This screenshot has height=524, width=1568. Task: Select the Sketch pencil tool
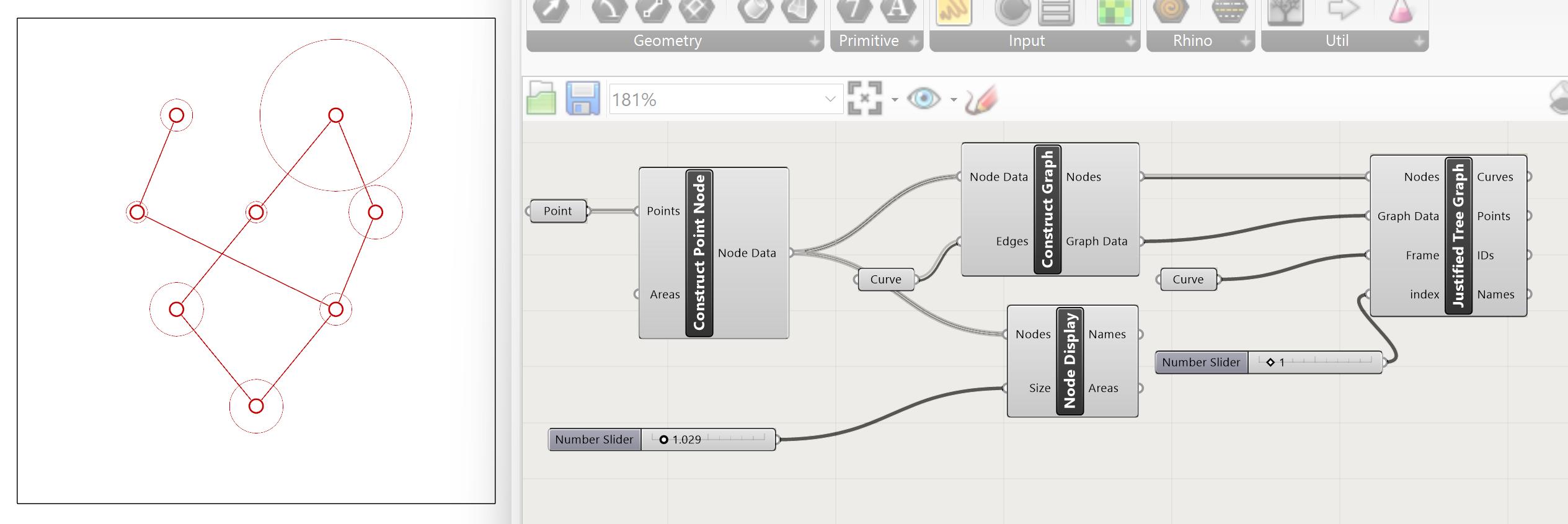981,99
